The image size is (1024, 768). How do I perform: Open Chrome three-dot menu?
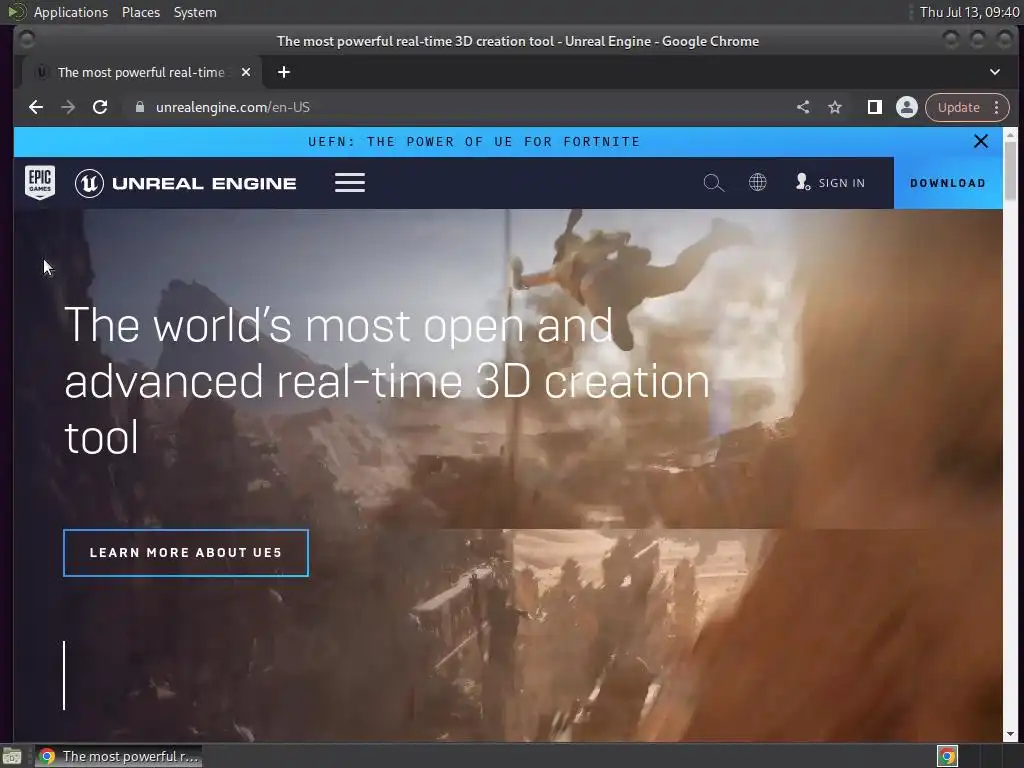(x=997, y=107)
